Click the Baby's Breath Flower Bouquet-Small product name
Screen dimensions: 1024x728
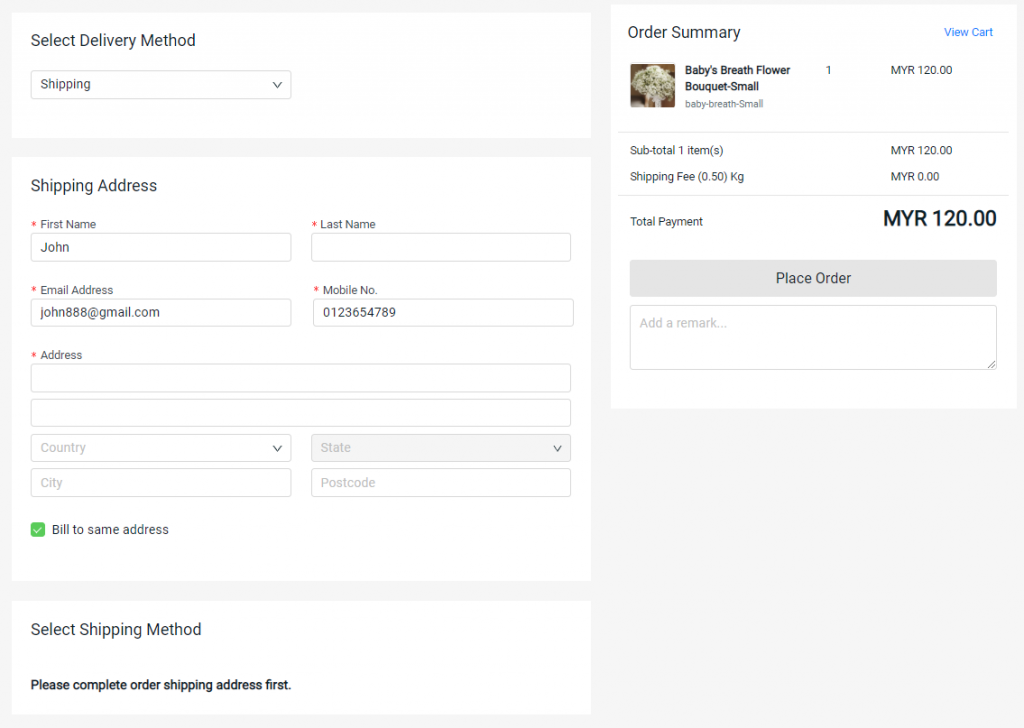point(737,78)
